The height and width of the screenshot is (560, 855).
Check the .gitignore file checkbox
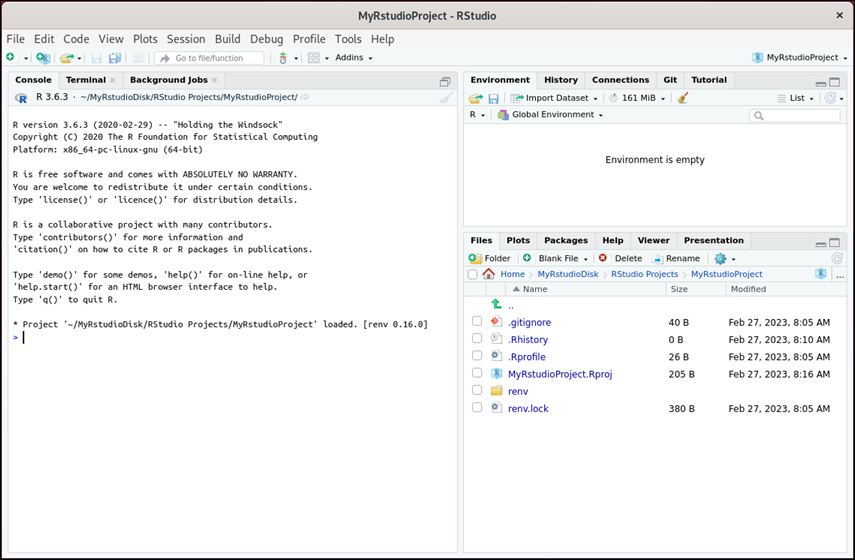477,321
